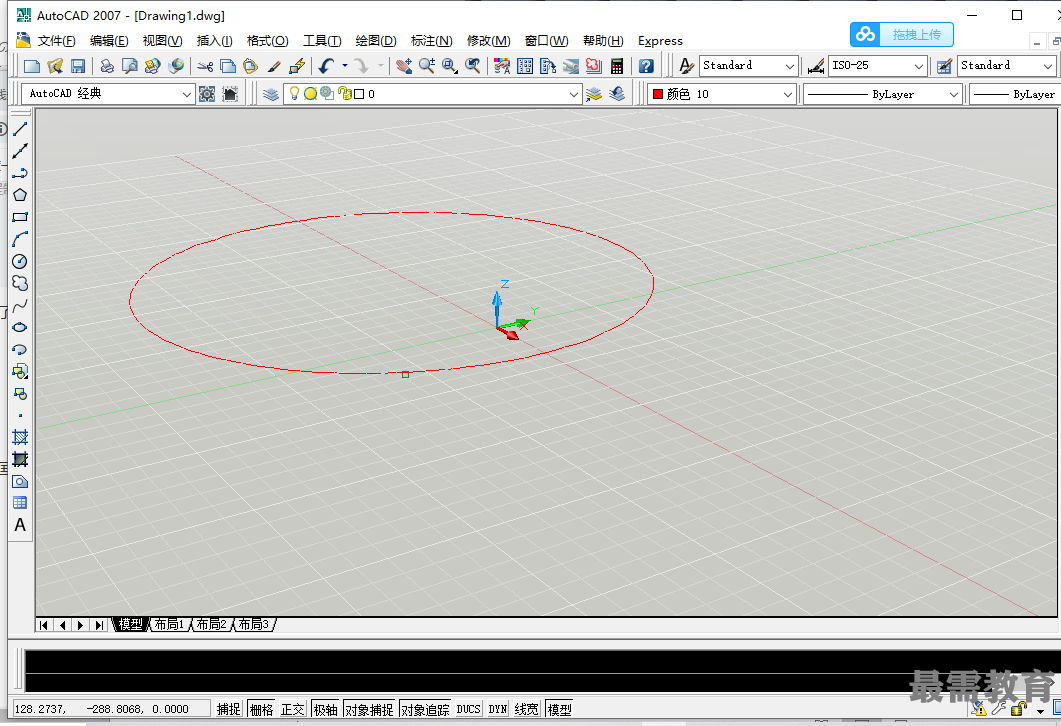Select the Polygon tool
This screenshot has height=726, width=1061.
pyautogui.click(x=20, y=195)
